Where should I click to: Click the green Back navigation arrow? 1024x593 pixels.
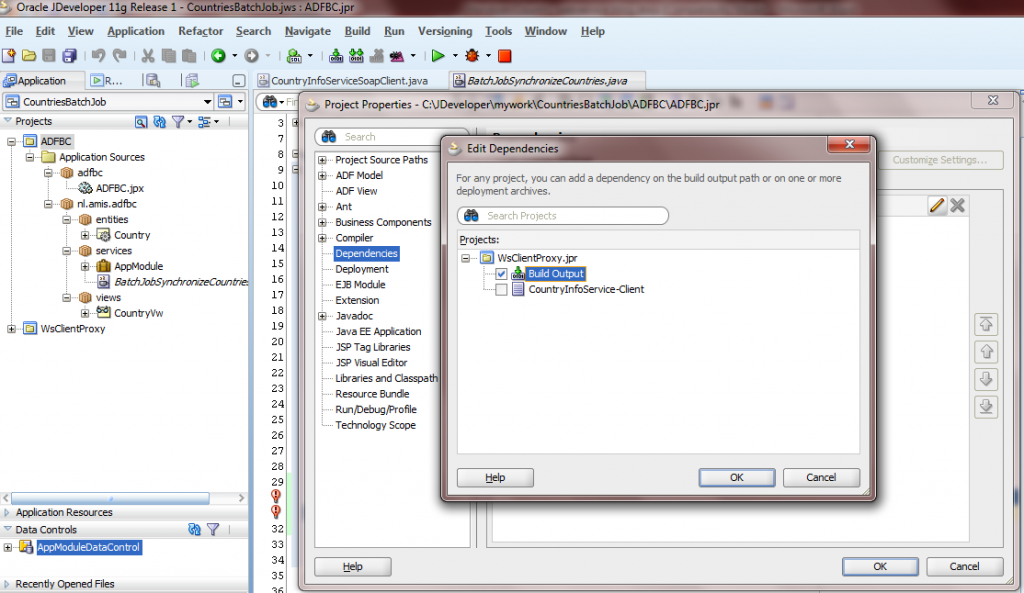[219, 56]
